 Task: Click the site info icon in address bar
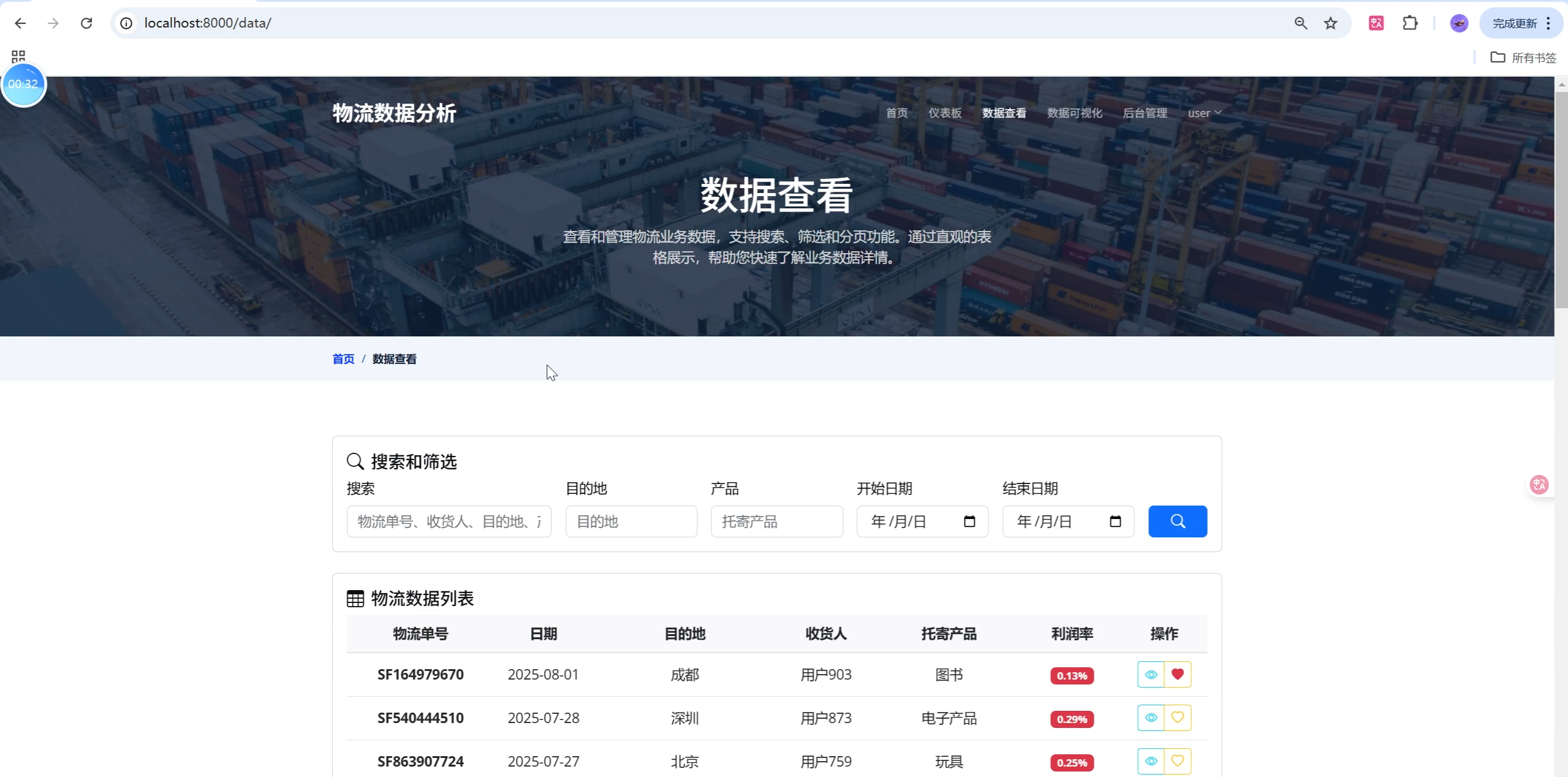coord(126,23)
